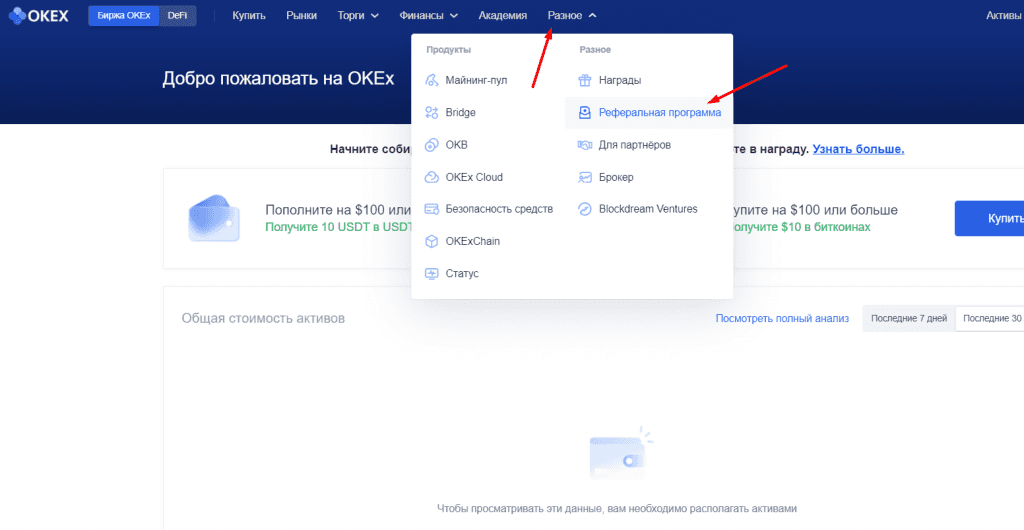Expand the Торги dropdown menu
Image resolution: width=1024 pixels, height=530 pixels.
click(358, 16)
